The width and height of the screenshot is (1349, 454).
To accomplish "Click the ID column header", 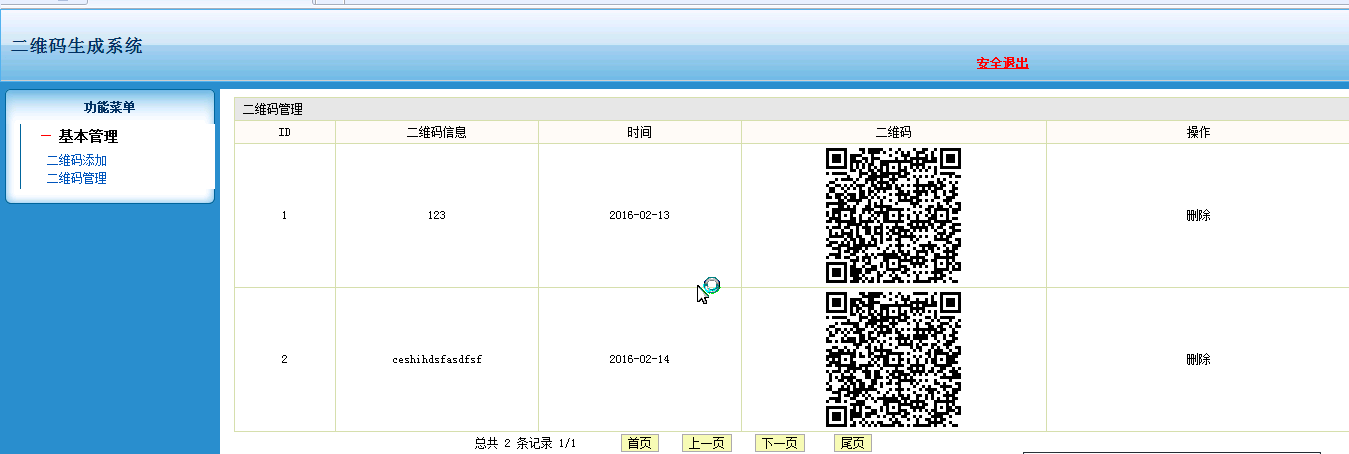I will point(285,132).
